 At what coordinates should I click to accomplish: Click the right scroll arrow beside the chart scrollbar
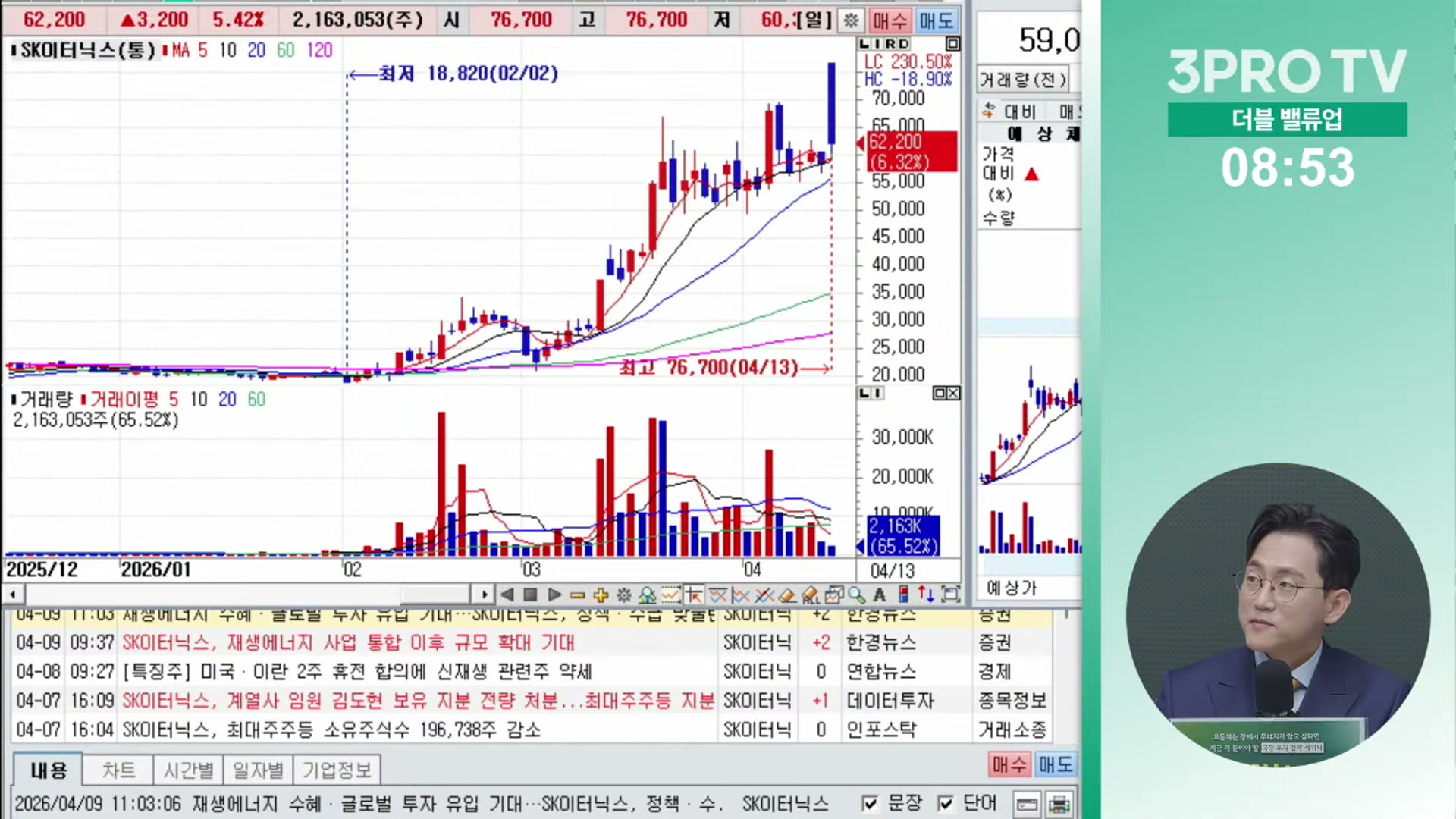pyautogui.click(x=484, y=595)
